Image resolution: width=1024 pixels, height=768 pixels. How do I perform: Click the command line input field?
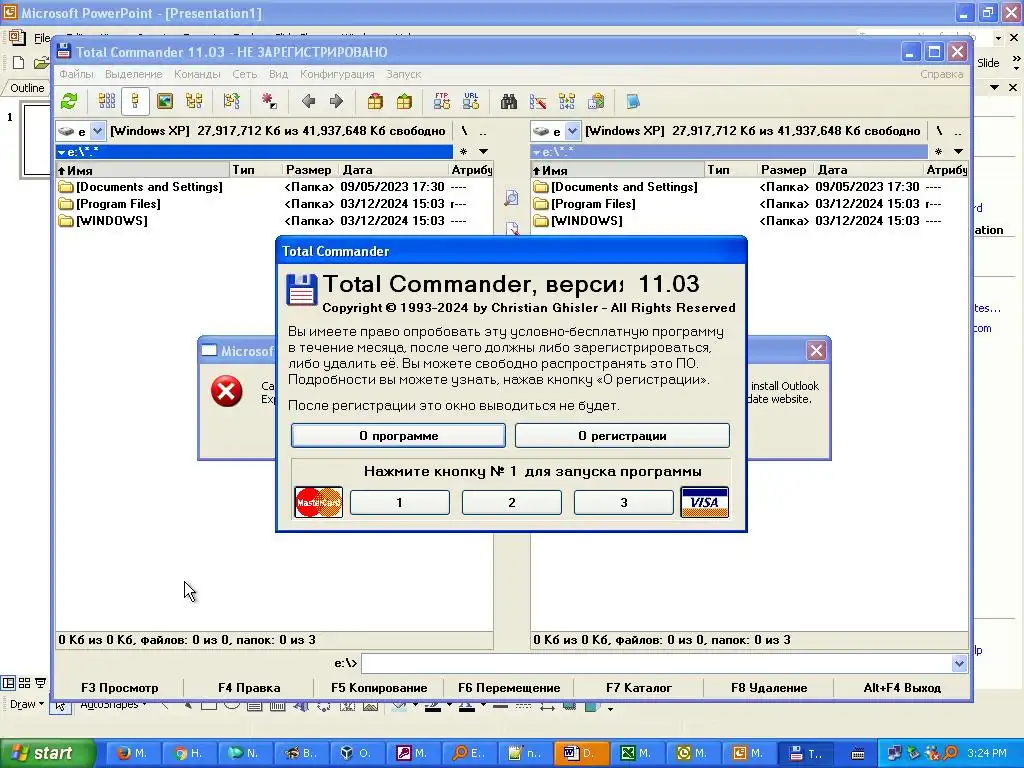tap(656, 664)
